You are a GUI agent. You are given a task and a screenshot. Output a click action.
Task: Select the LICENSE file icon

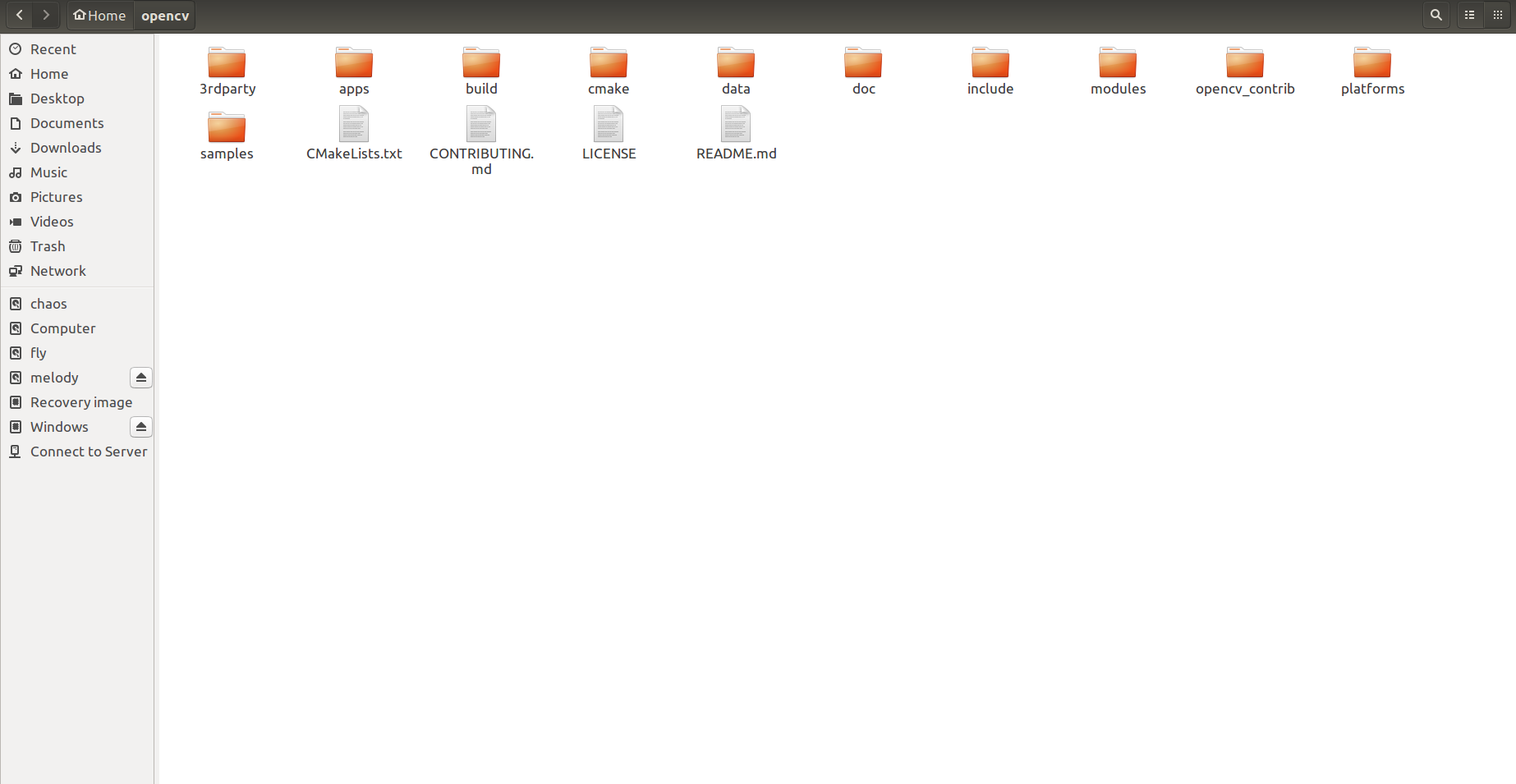[x=609, y=125]
